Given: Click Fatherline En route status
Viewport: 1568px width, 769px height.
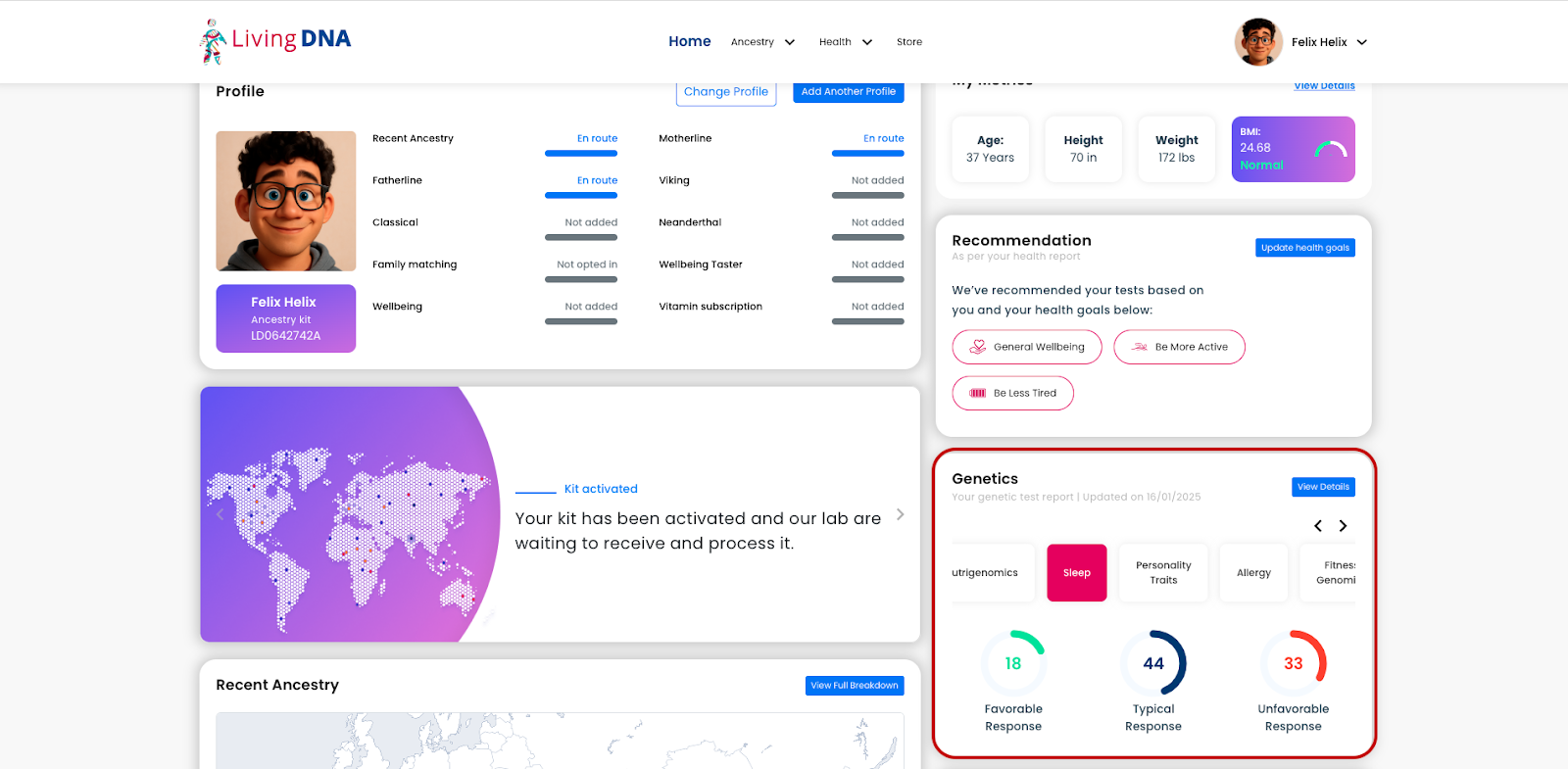Looking at the screenshot, I should coord(597,180).
